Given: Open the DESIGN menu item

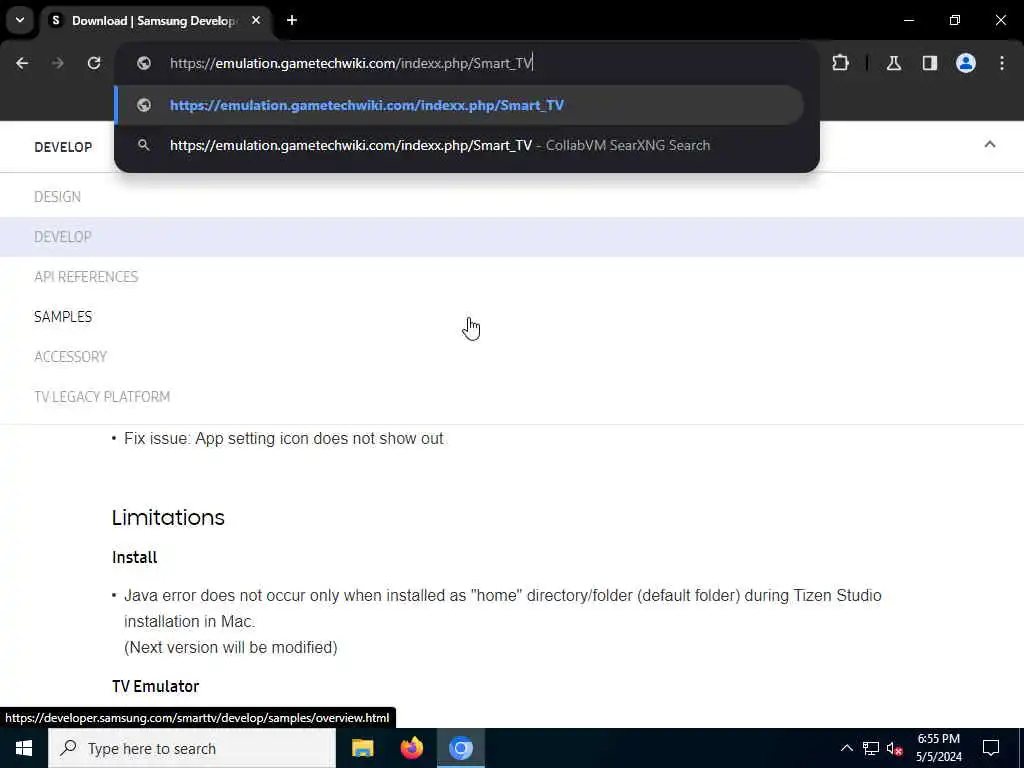Looking at the screenshot, I should [57, 197].
